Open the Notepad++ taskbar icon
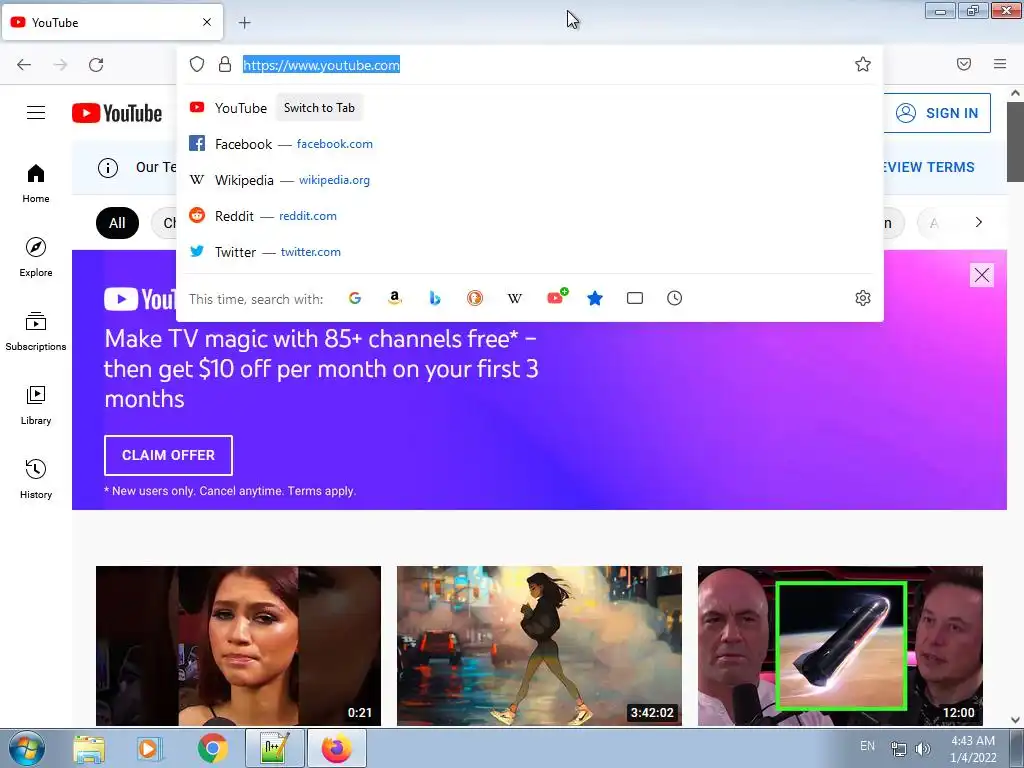The height and width of the screenshot is (768, 1024). (x=274, y=748)
